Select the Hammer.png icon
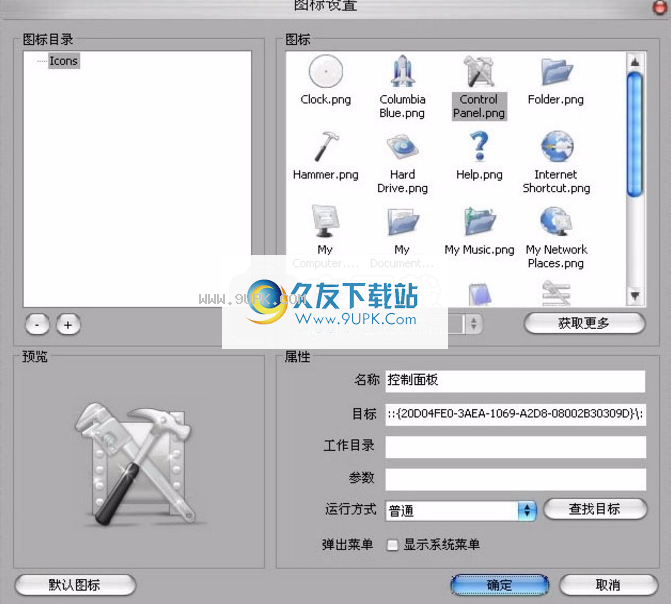 pyautogui.click(x=326, y=146)
